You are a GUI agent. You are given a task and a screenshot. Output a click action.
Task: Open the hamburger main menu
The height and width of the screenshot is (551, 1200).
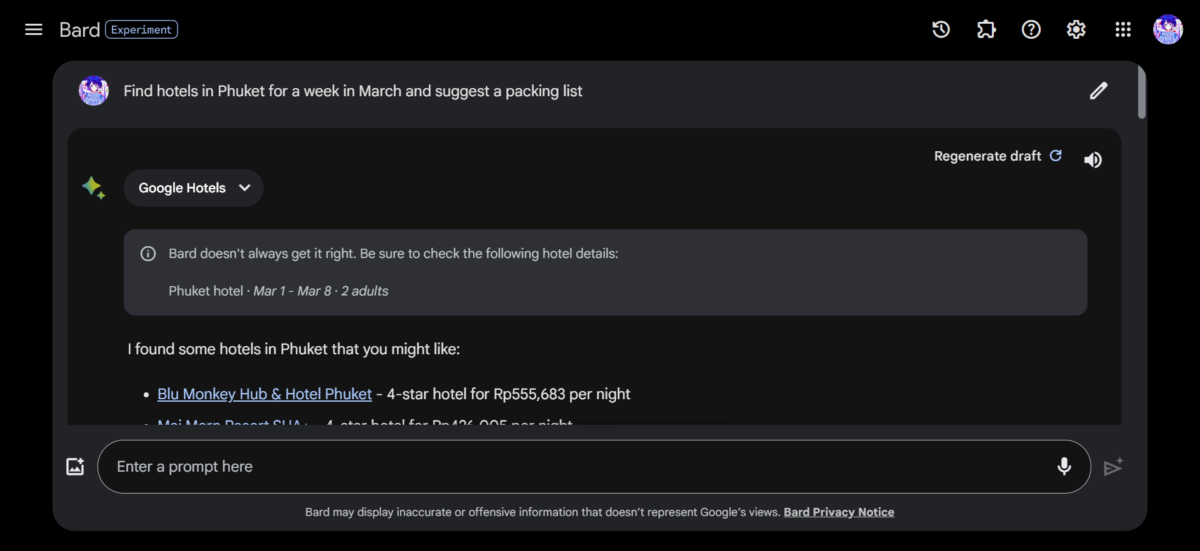click(34, 29)
